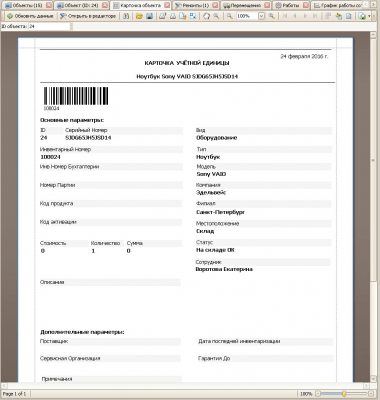Image resolution: width=380 pixels, height=400 pixels.
Task: Click the binoculars search icon
Action: 126,16
